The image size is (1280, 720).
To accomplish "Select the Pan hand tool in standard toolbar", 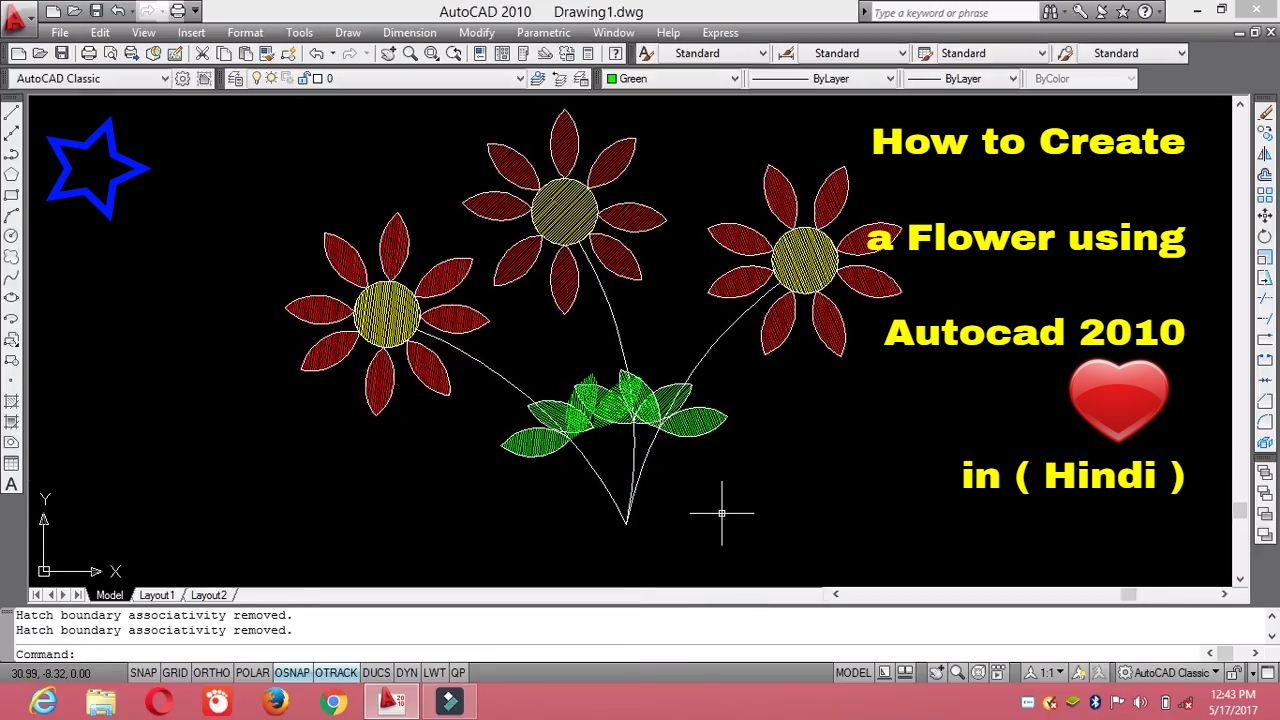I will click(388, 53).
